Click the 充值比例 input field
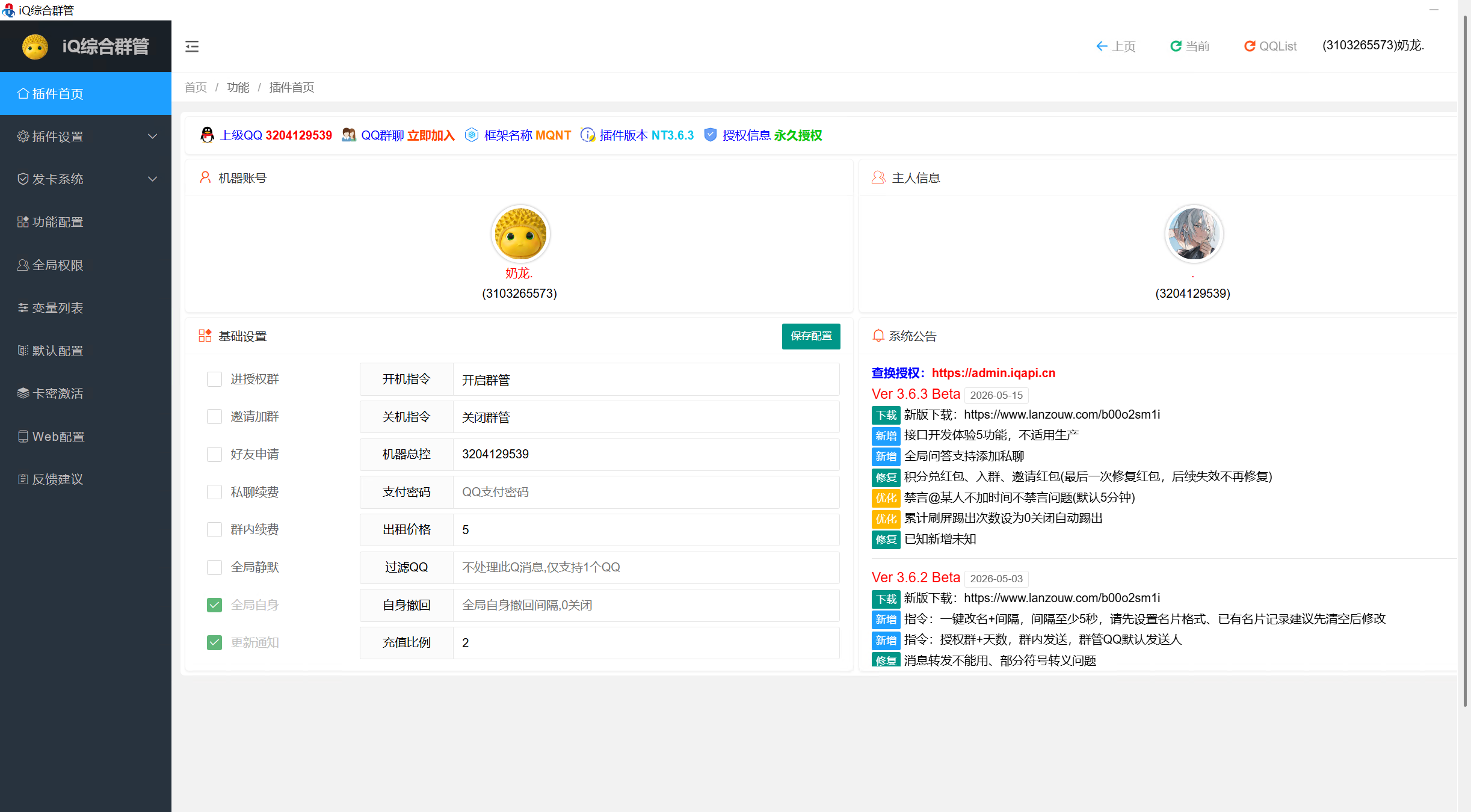 646,642
